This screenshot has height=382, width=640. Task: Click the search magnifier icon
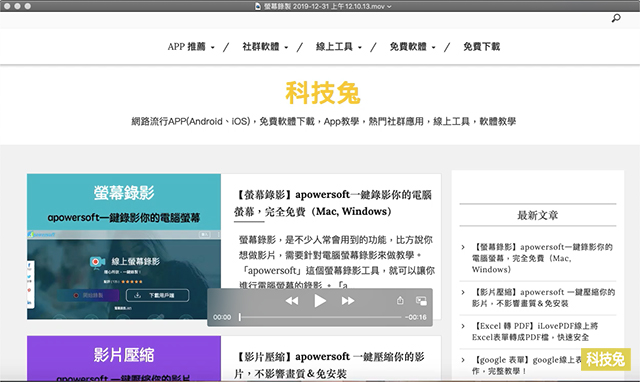pyautogui.click(x=616, y=18)
